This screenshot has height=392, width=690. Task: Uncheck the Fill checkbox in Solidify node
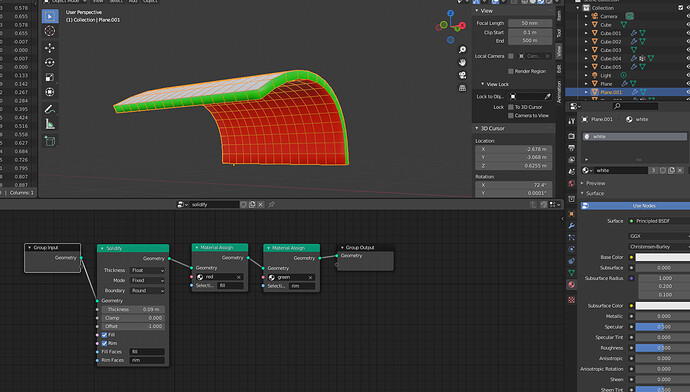[x=104, y=335]
